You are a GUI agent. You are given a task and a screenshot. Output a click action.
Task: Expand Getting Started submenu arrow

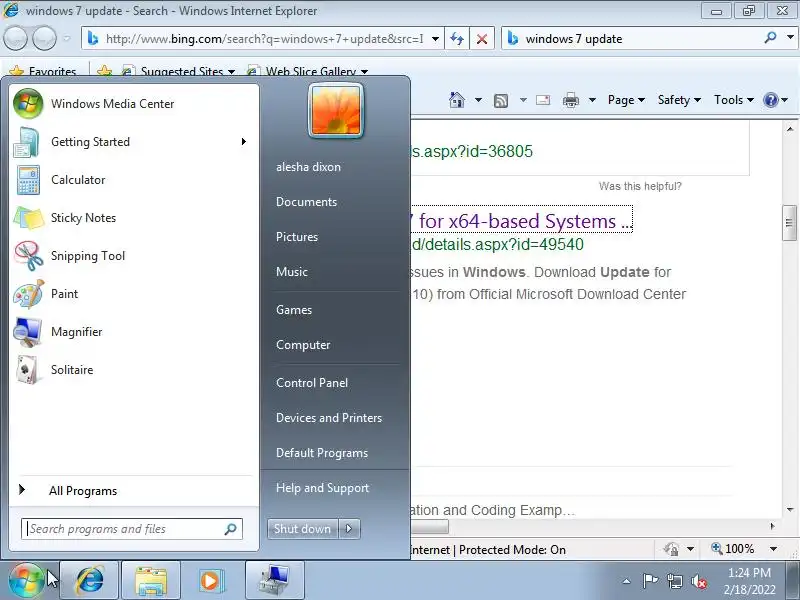click(244, 141)
